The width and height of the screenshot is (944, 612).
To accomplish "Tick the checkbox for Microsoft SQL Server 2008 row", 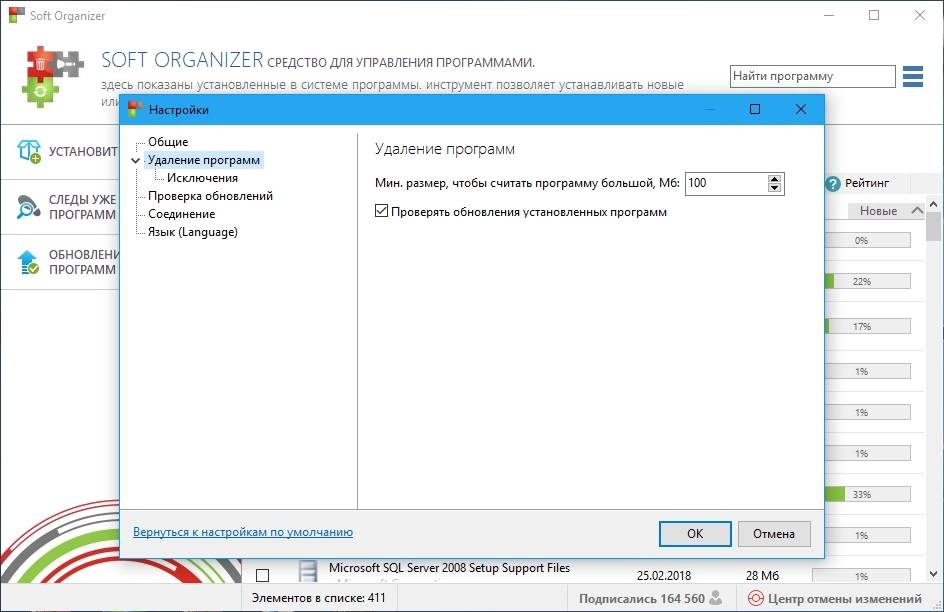I will click(x=262, y=575).
